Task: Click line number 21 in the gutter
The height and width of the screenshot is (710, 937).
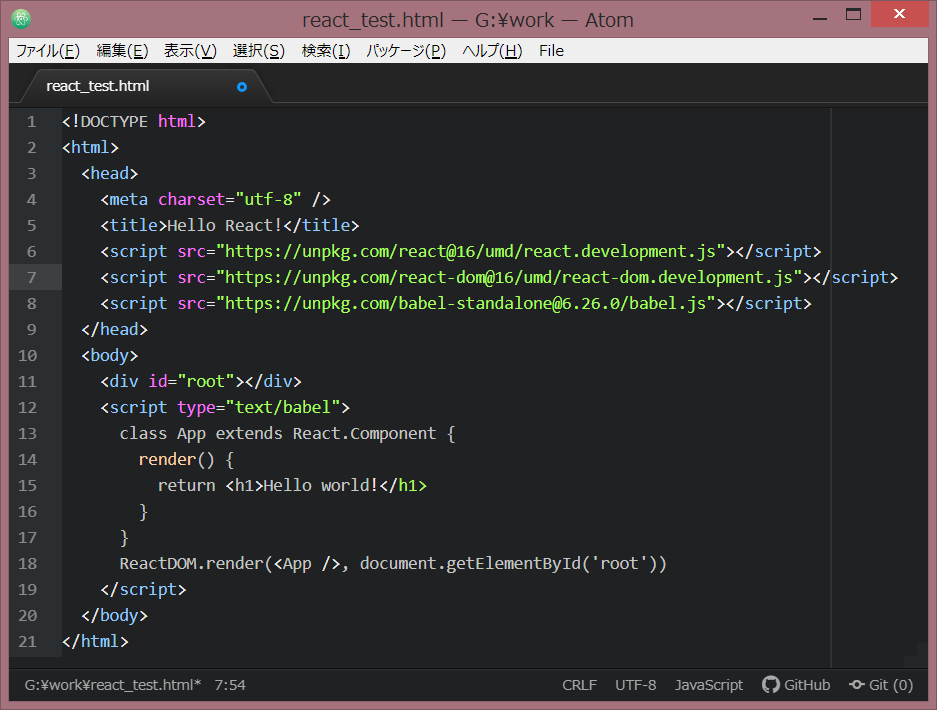Action: (x=27, y=642)
